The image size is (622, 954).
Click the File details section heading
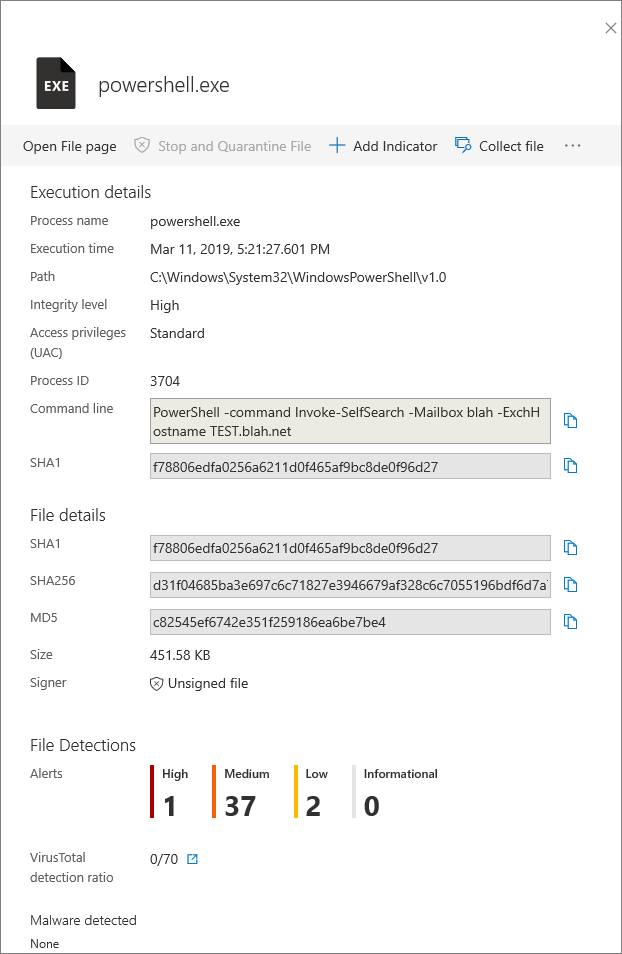(x=68, y=515)
